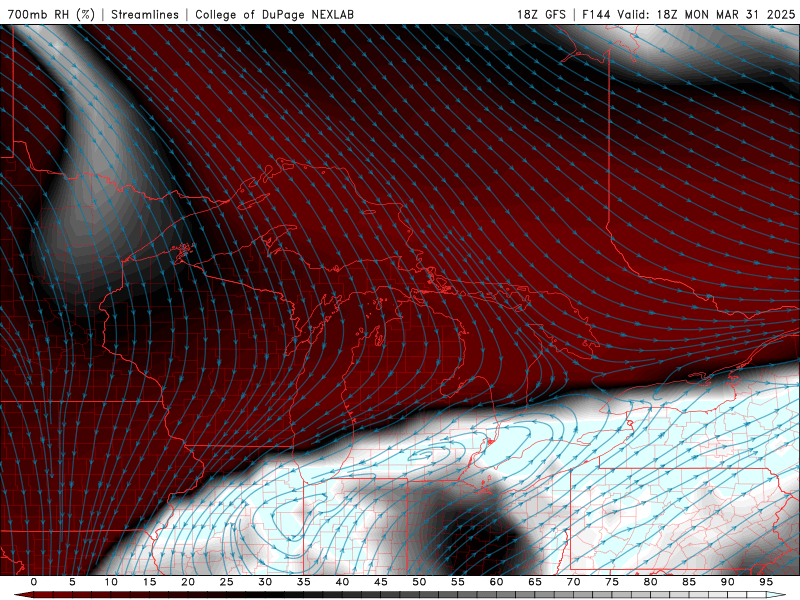Select the '90' color bar label
Image resolution: width=800 pixels, height=600 pixels.
click(728, 582)
